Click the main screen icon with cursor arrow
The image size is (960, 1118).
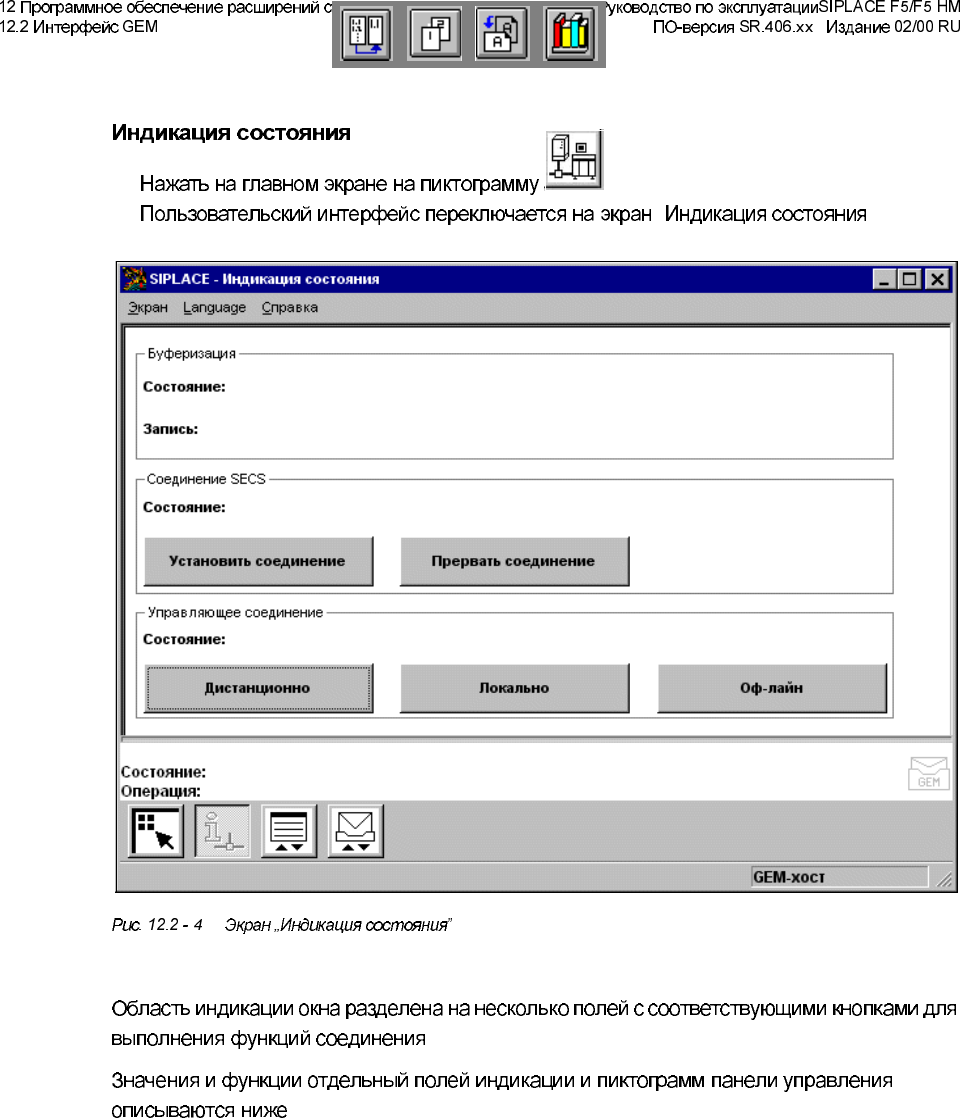coord(155,831)
